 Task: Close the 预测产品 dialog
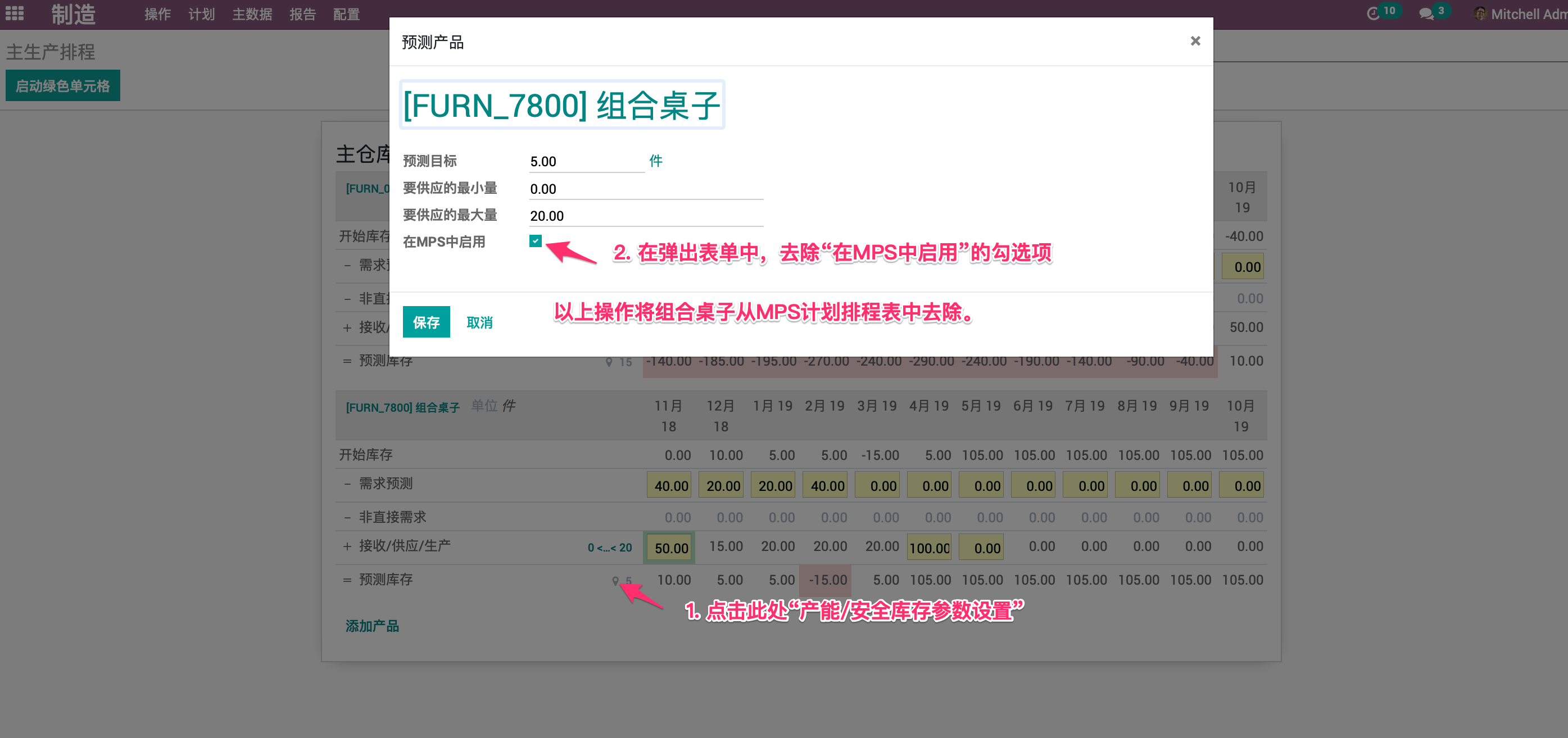[1195, 41]
